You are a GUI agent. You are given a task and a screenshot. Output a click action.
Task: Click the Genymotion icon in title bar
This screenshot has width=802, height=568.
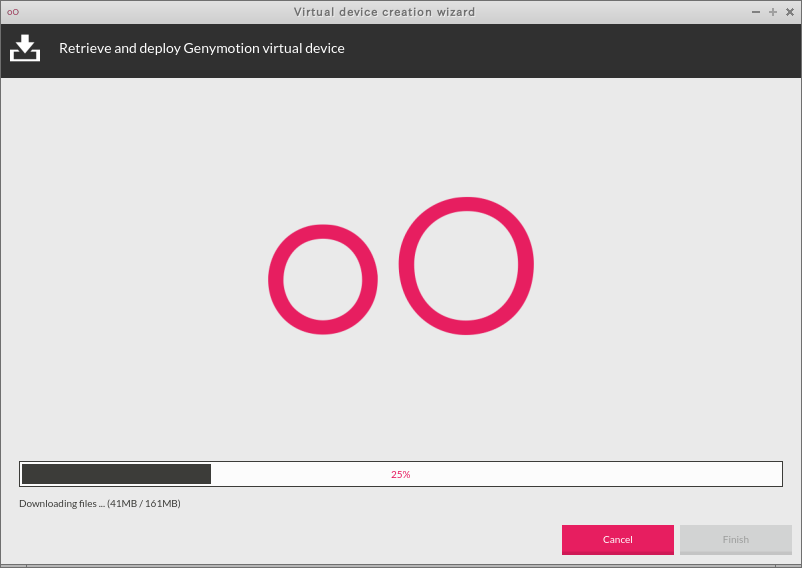(13, 12)
